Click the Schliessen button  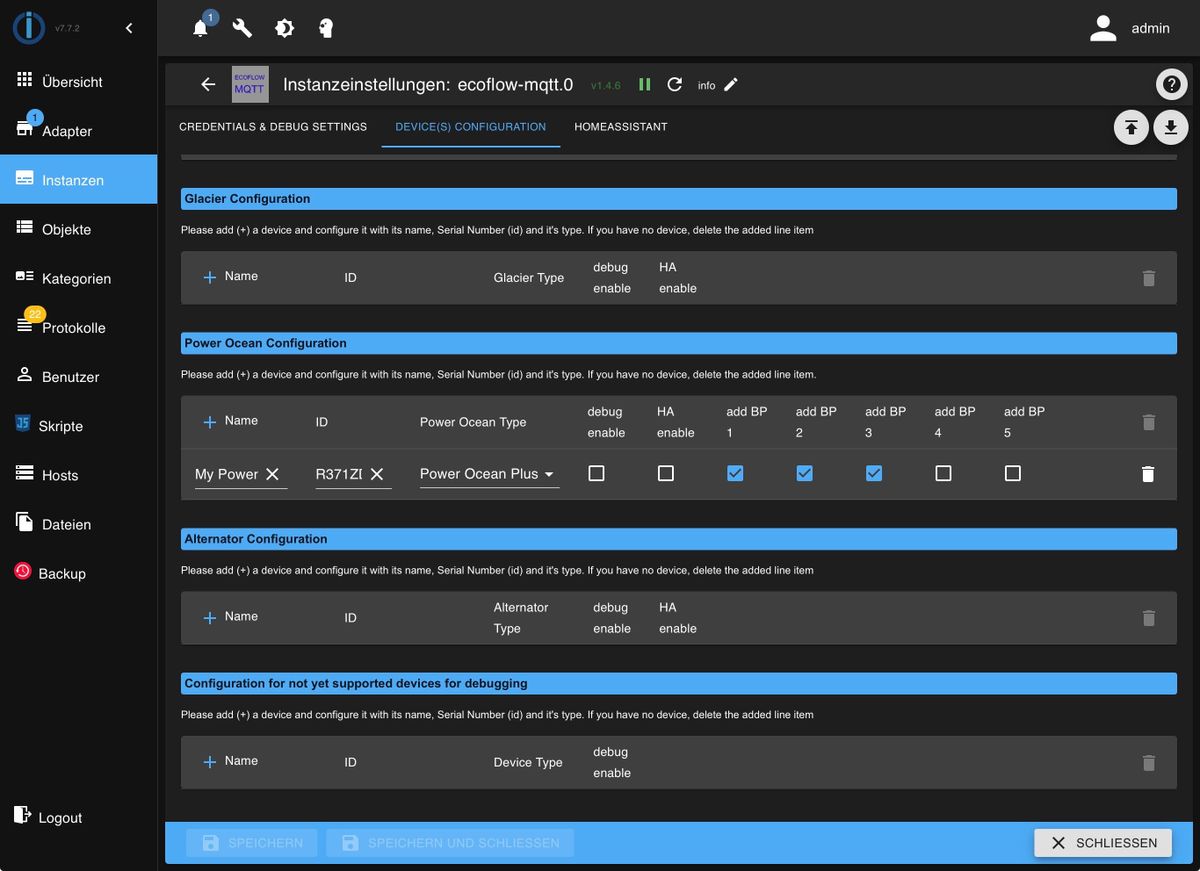tap(1103, 843)
